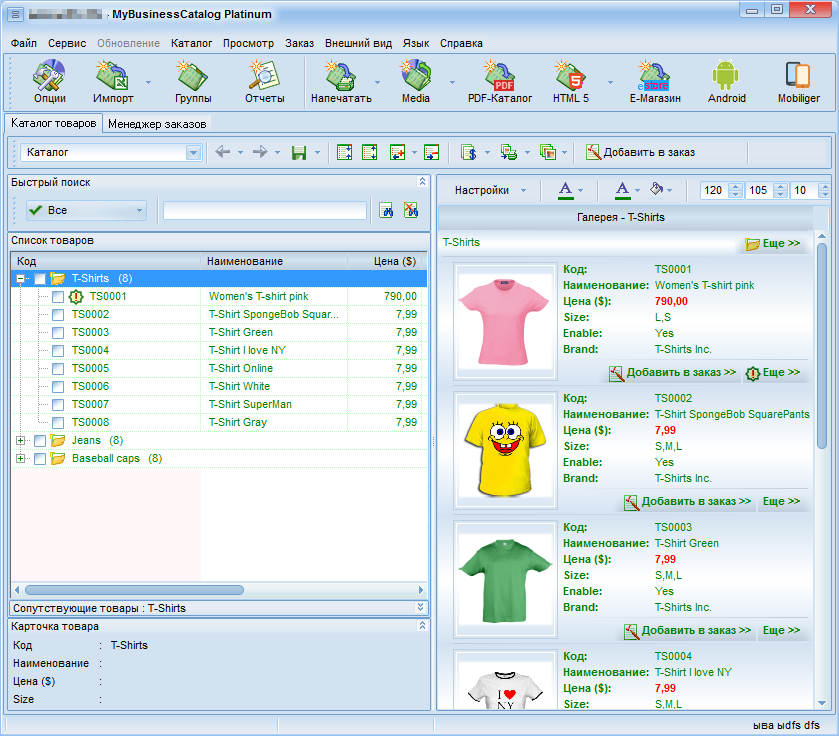Click the horizontal scrollbar of the product list
Viewport: 839px width, 736px height.
[134, 590]
